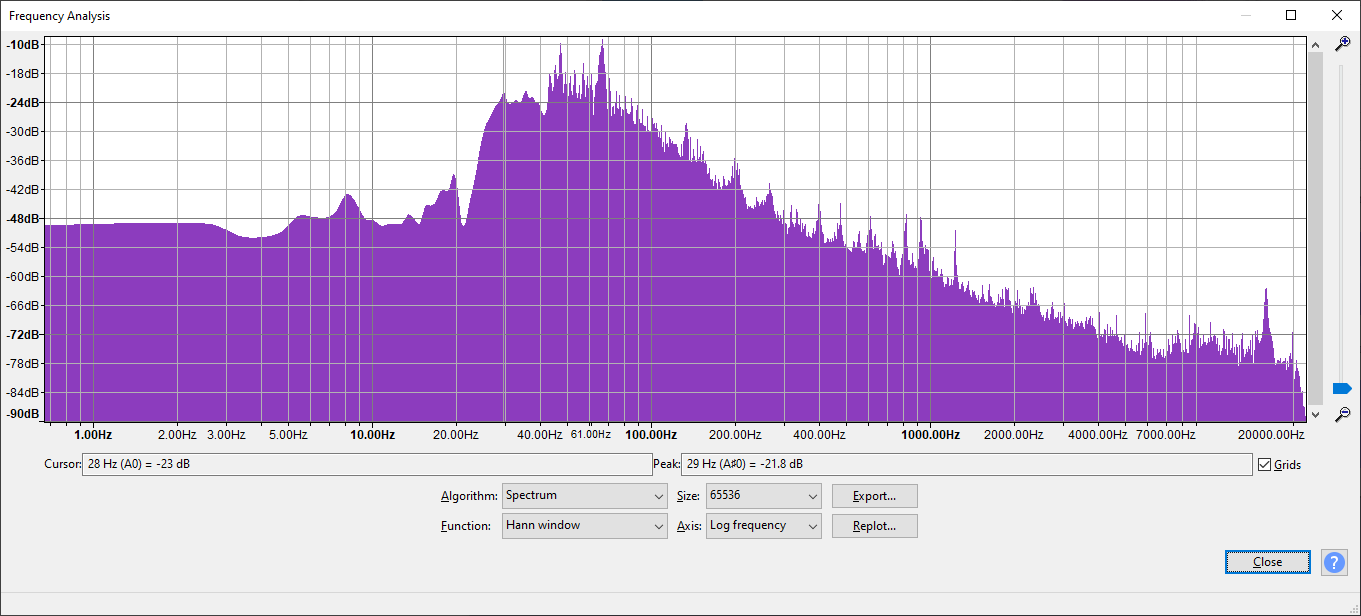Open the Size dropdown showing 65536
Screen dimensions: 1361x616
(764, 496)
